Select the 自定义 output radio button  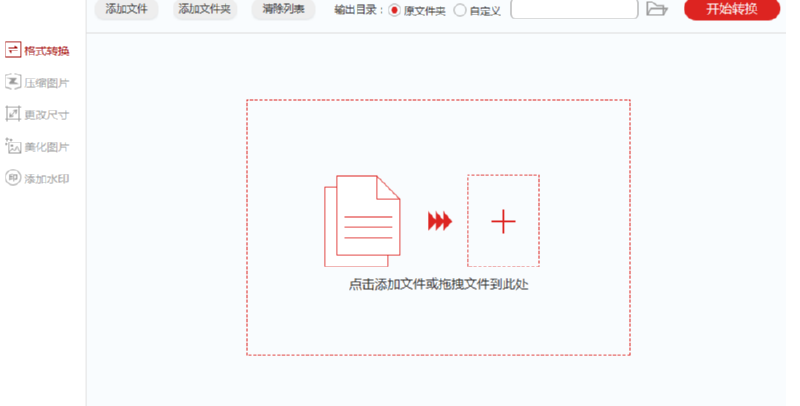coord(460,10)
